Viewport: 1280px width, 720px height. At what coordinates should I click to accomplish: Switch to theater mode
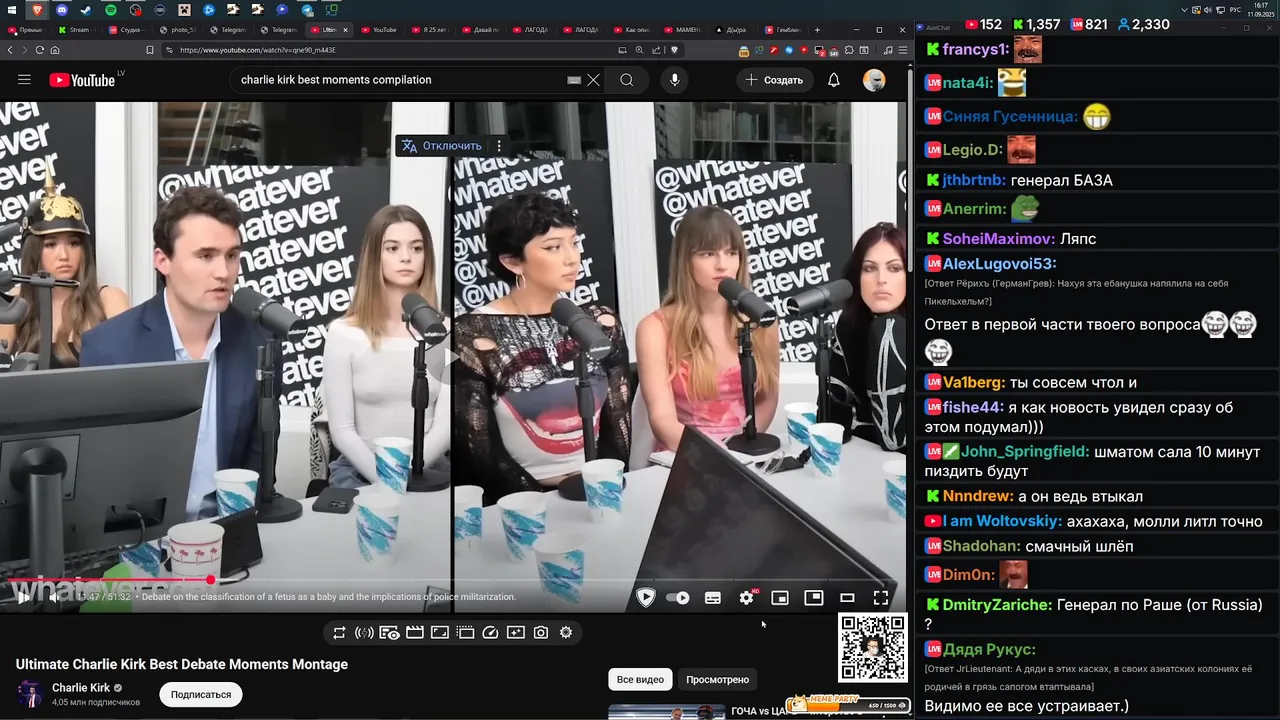coord(847,598)
